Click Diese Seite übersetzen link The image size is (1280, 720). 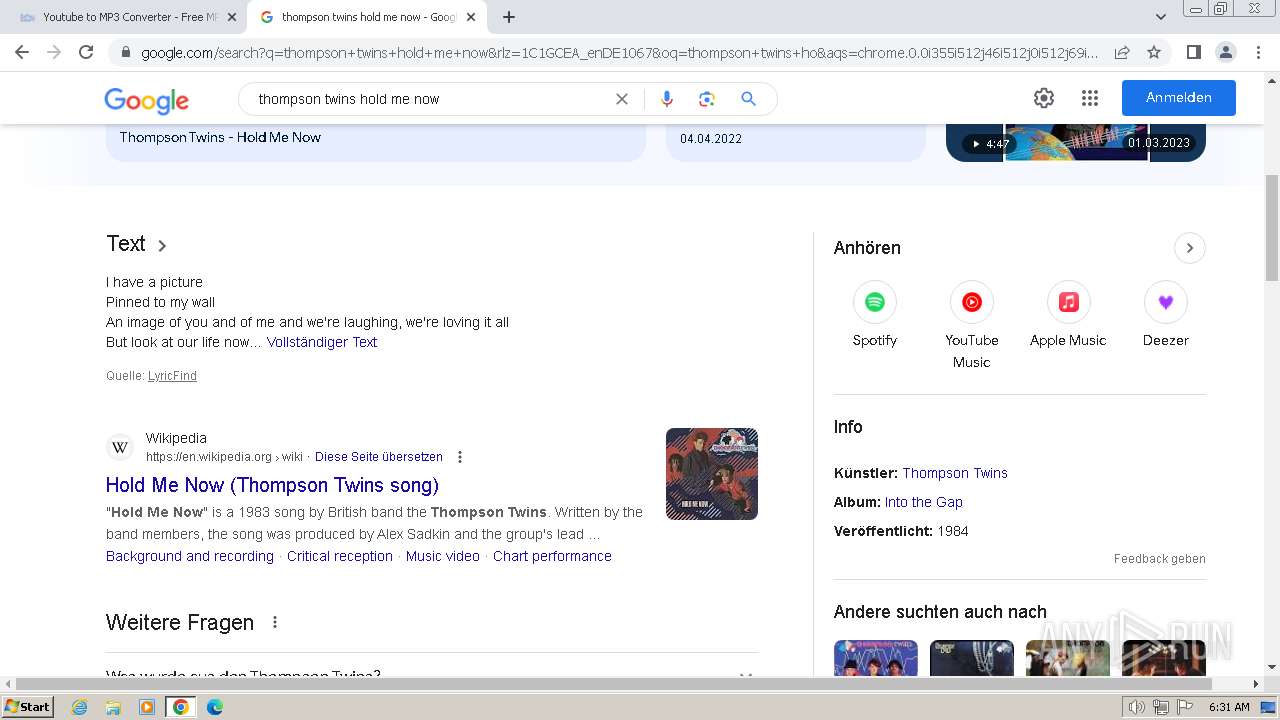coord(379,457)
